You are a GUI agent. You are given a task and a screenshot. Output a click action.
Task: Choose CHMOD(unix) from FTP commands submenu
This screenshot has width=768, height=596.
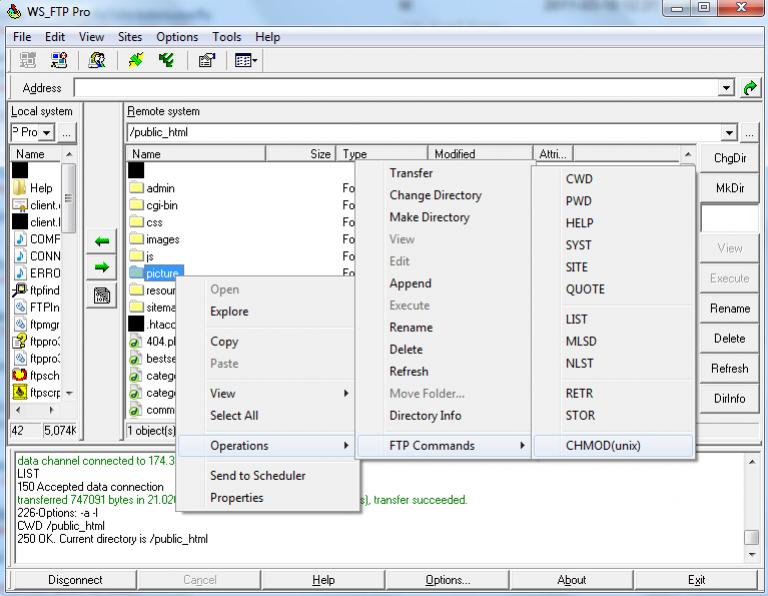click(x=614, y=446)
